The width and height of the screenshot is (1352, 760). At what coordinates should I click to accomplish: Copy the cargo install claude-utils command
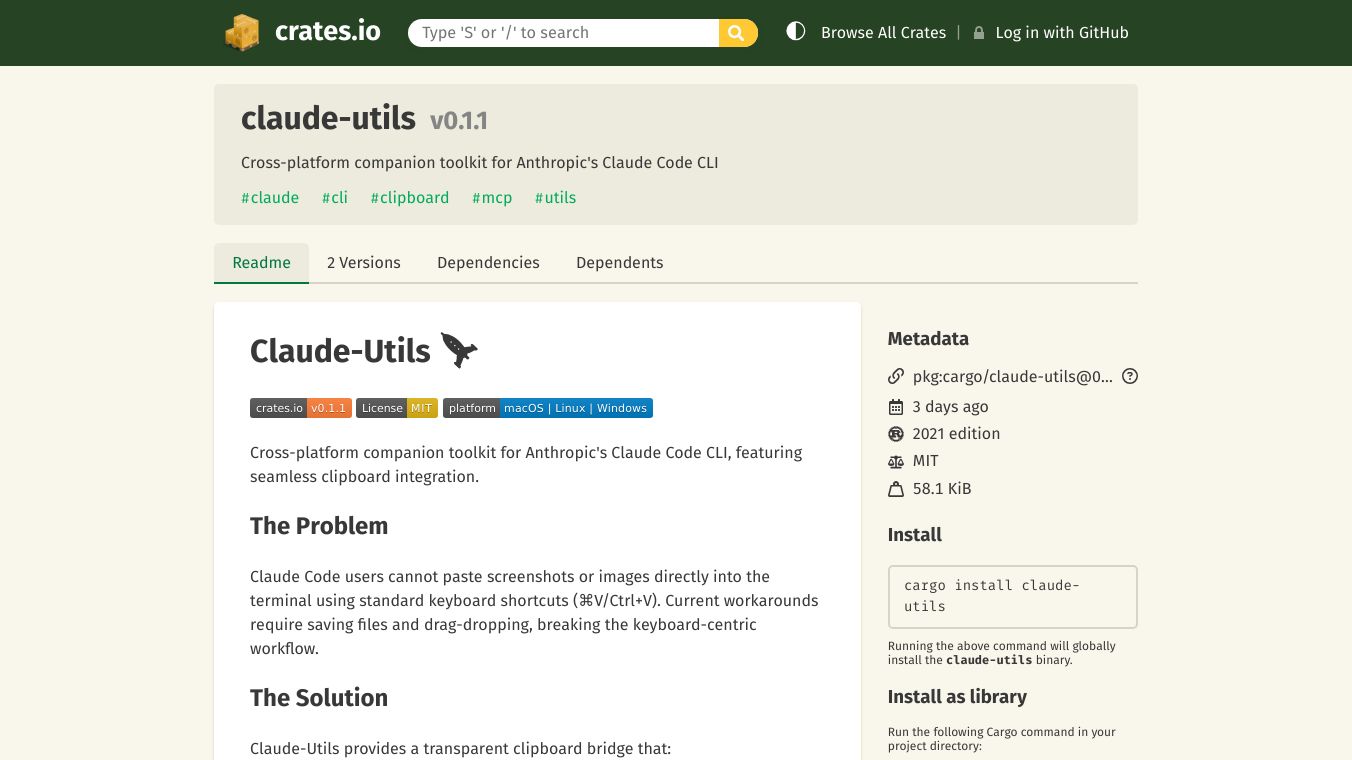pyautogui.click(x=1012, y=596)
